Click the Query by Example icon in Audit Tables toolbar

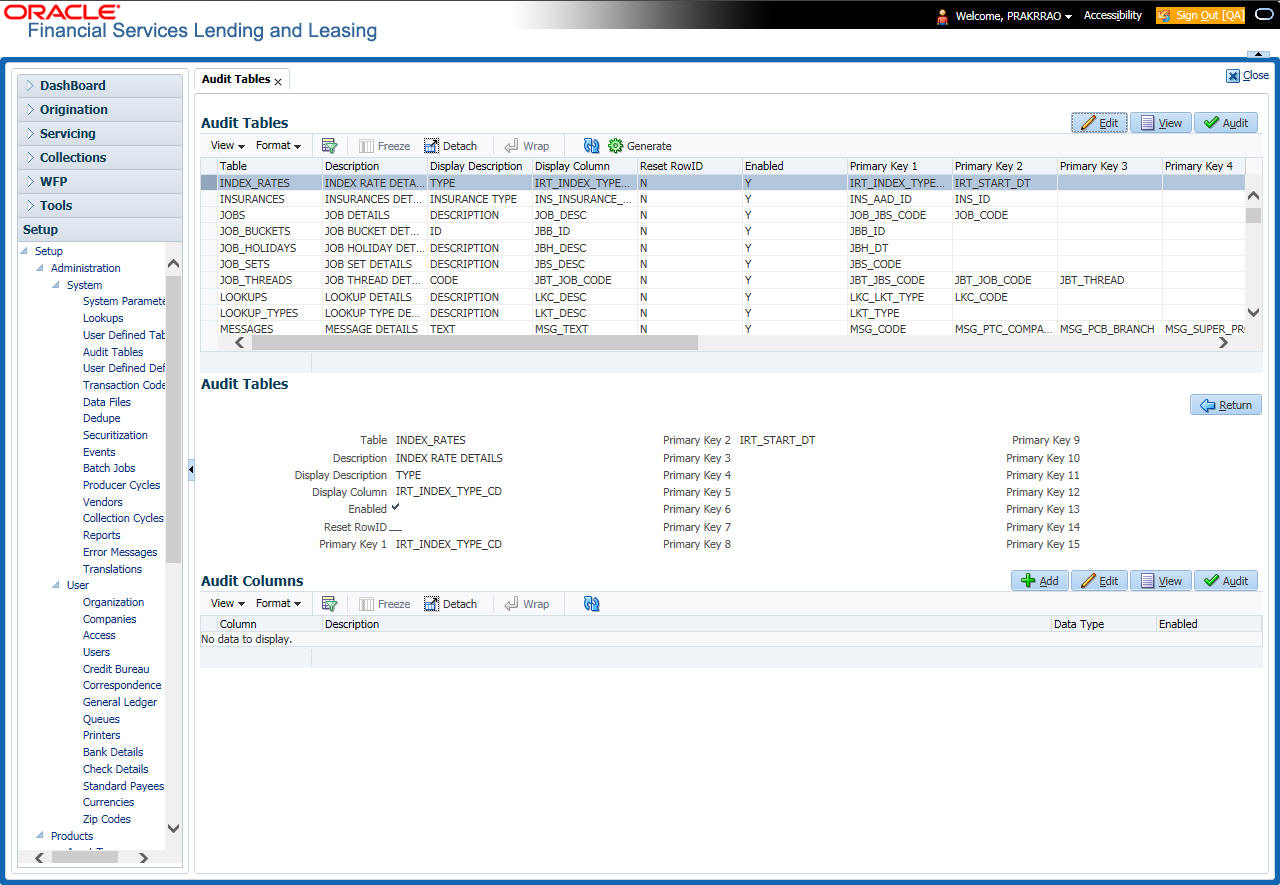pyautogui.click(x=329, y=146)
